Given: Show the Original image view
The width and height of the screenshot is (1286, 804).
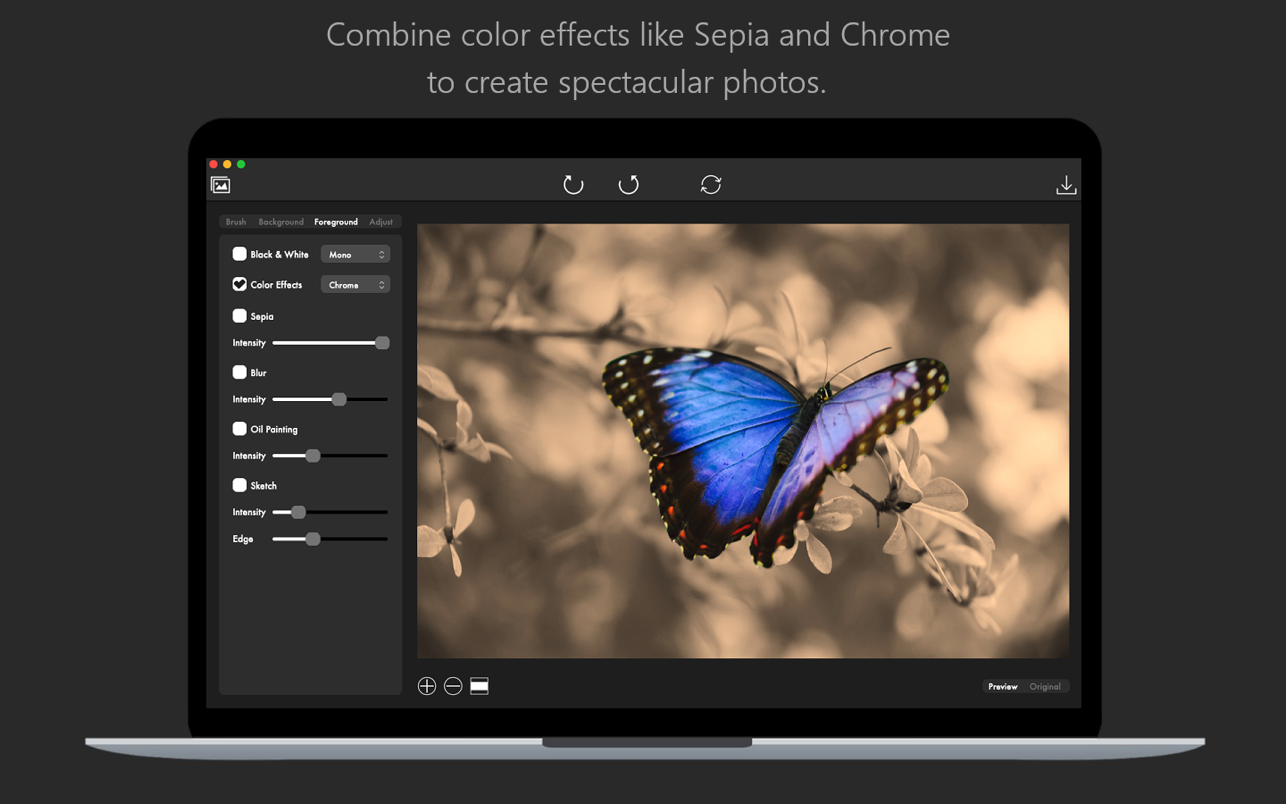Looking at the screenshot, I should [x=1045, y=687].
